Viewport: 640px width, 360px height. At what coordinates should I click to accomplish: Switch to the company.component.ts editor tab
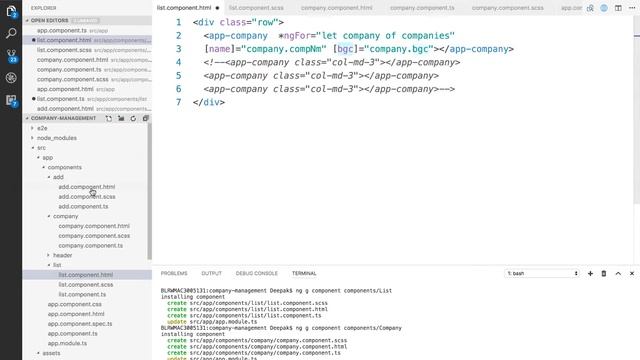tap(422, 8)
